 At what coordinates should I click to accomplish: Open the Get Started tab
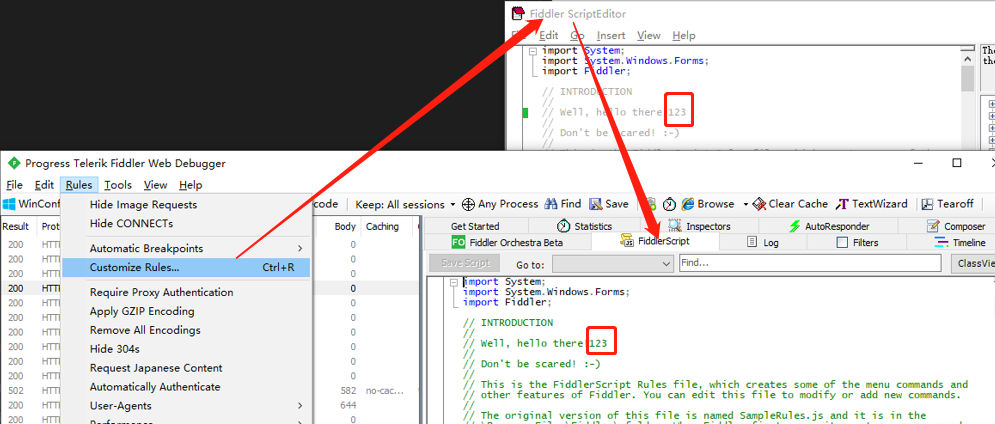pos(475,226)
